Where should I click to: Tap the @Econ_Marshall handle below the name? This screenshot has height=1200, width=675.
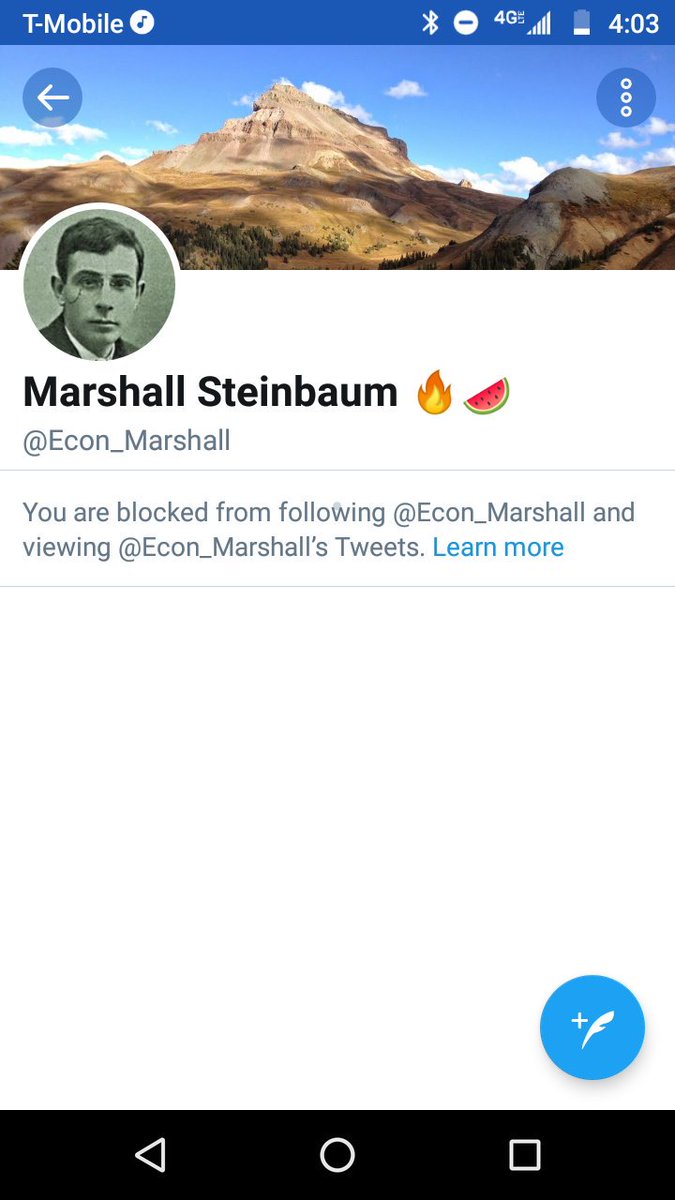coord(127,440)
